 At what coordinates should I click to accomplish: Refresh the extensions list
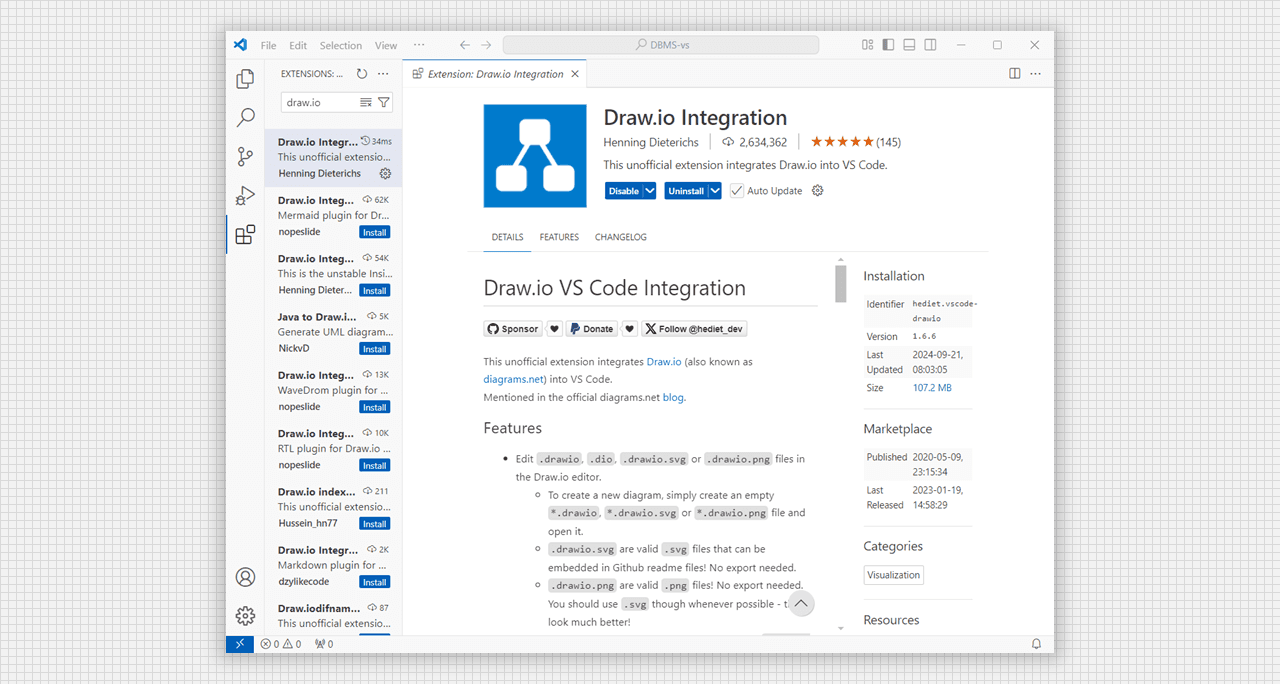362,74
